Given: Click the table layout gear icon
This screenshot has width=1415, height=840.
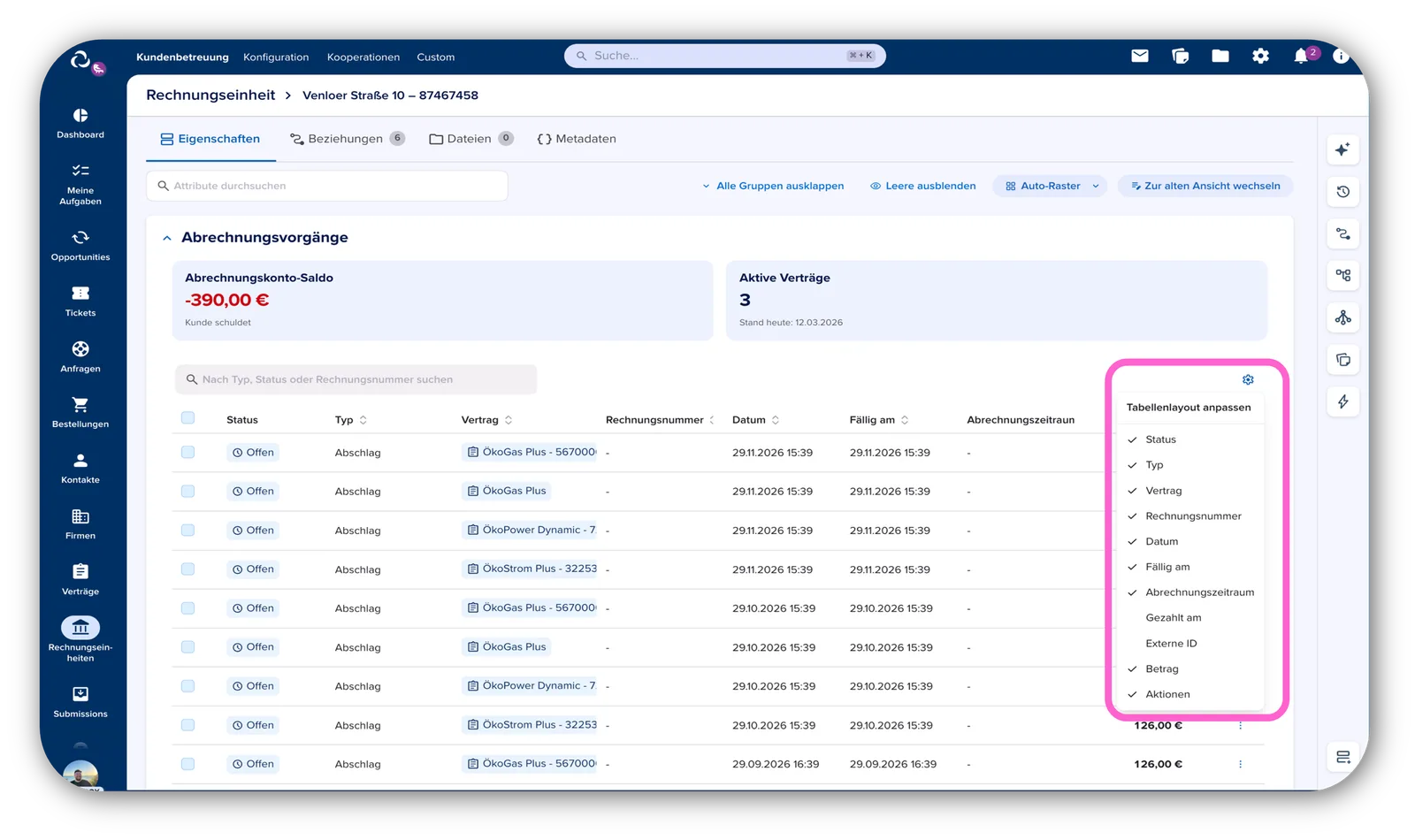Looking at the screenshot, I should pos(1248,379).
